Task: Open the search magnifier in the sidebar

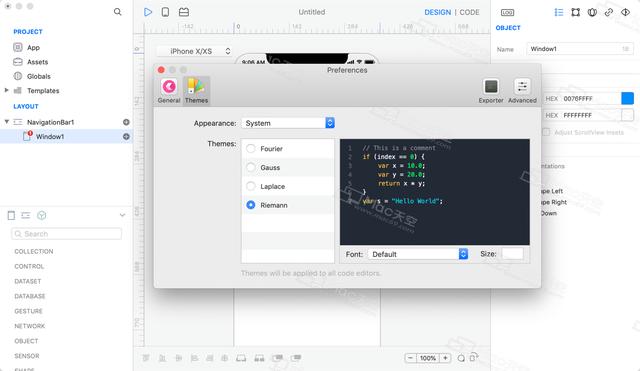Action: tap(118, 12)
